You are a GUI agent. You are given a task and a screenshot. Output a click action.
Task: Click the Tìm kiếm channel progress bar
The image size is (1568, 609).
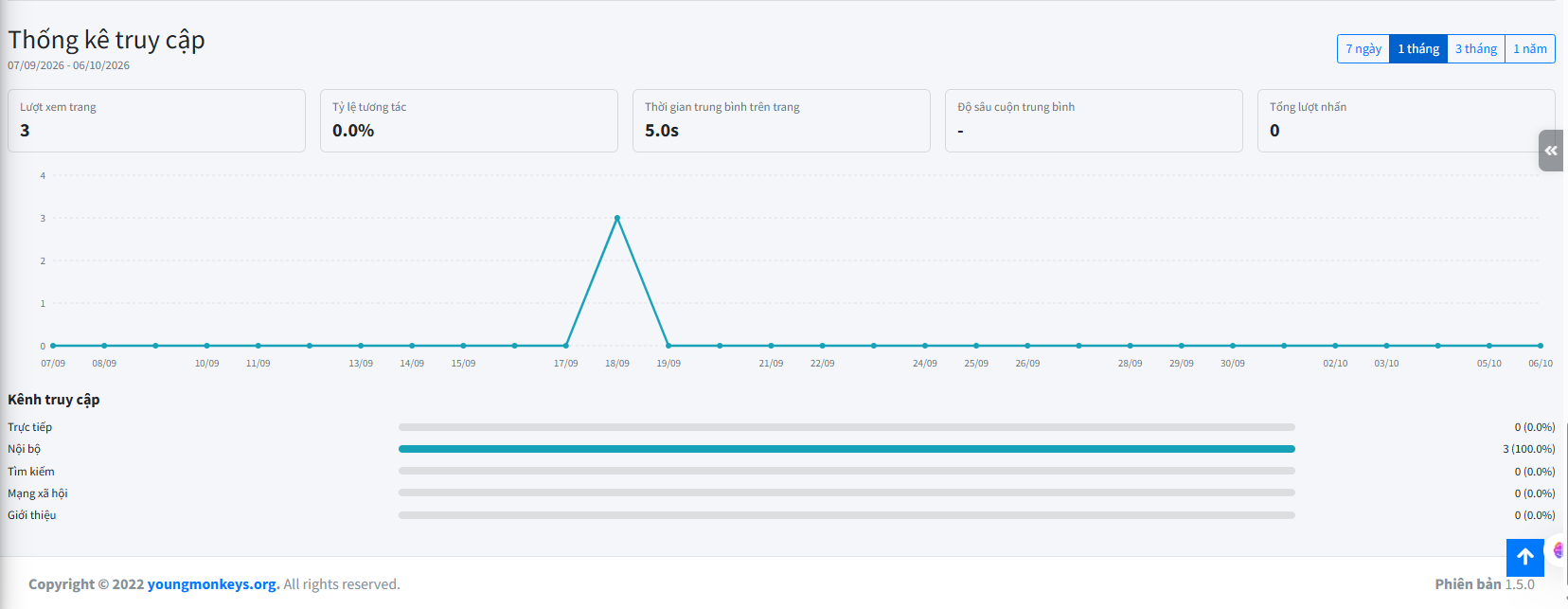(x=846, y=471)
